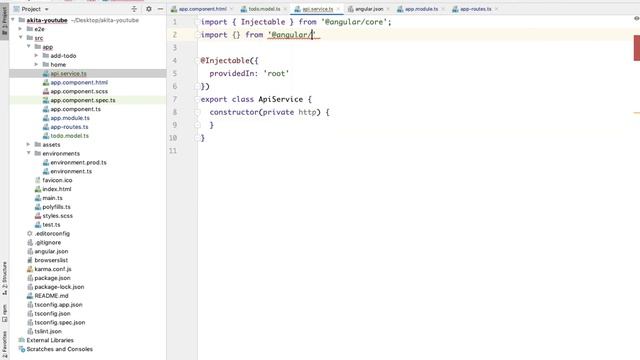The width and height of the screenshot is (640, 360).
Task: Close the api.service.ts tab
Action: (338, 9)
